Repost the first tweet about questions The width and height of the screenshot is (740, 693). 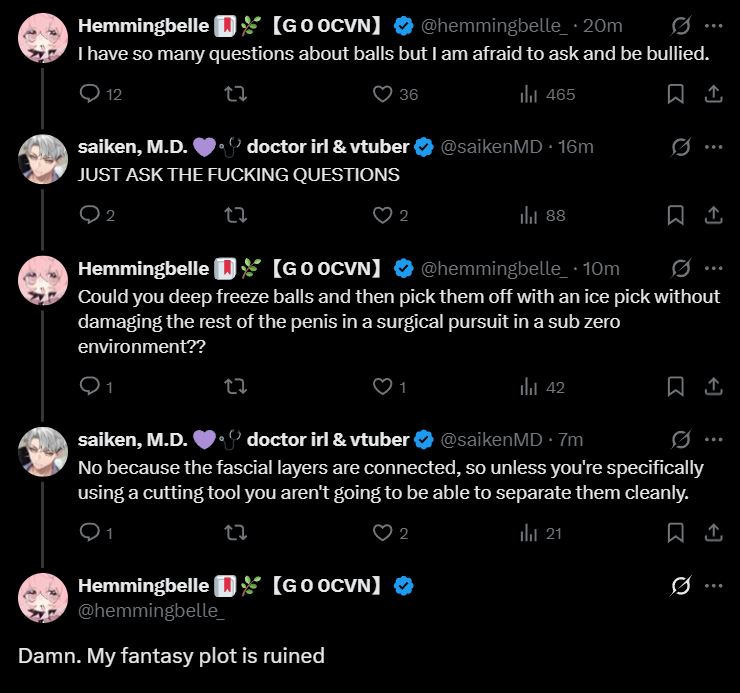235,94
